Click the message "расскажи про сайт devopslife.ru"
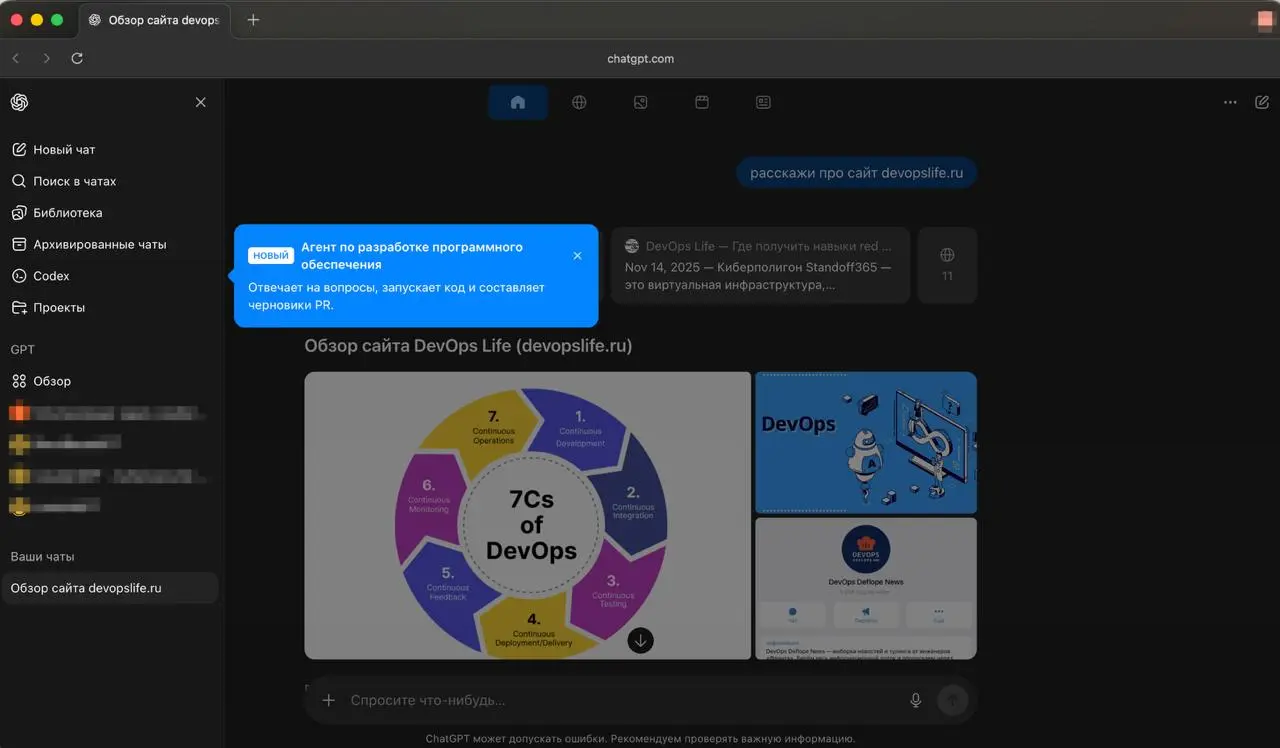1280x748 pixels. coord(857,173)
